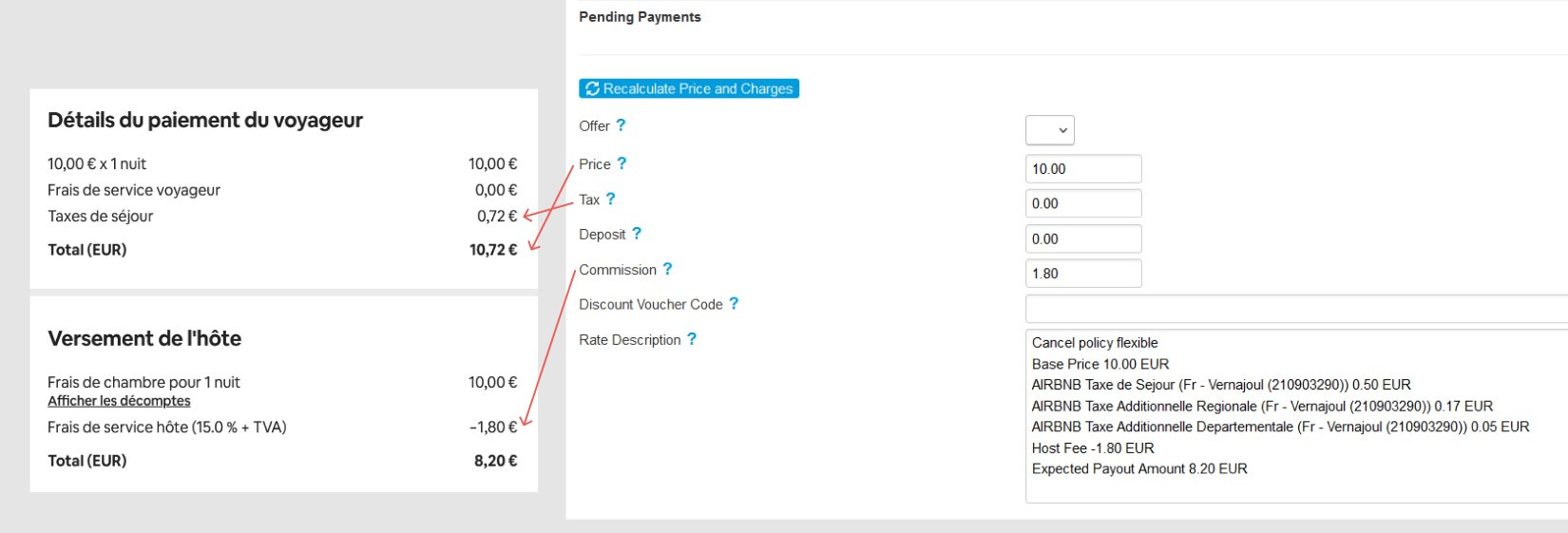Select the Deposit input field

(x=1083, y=238)
